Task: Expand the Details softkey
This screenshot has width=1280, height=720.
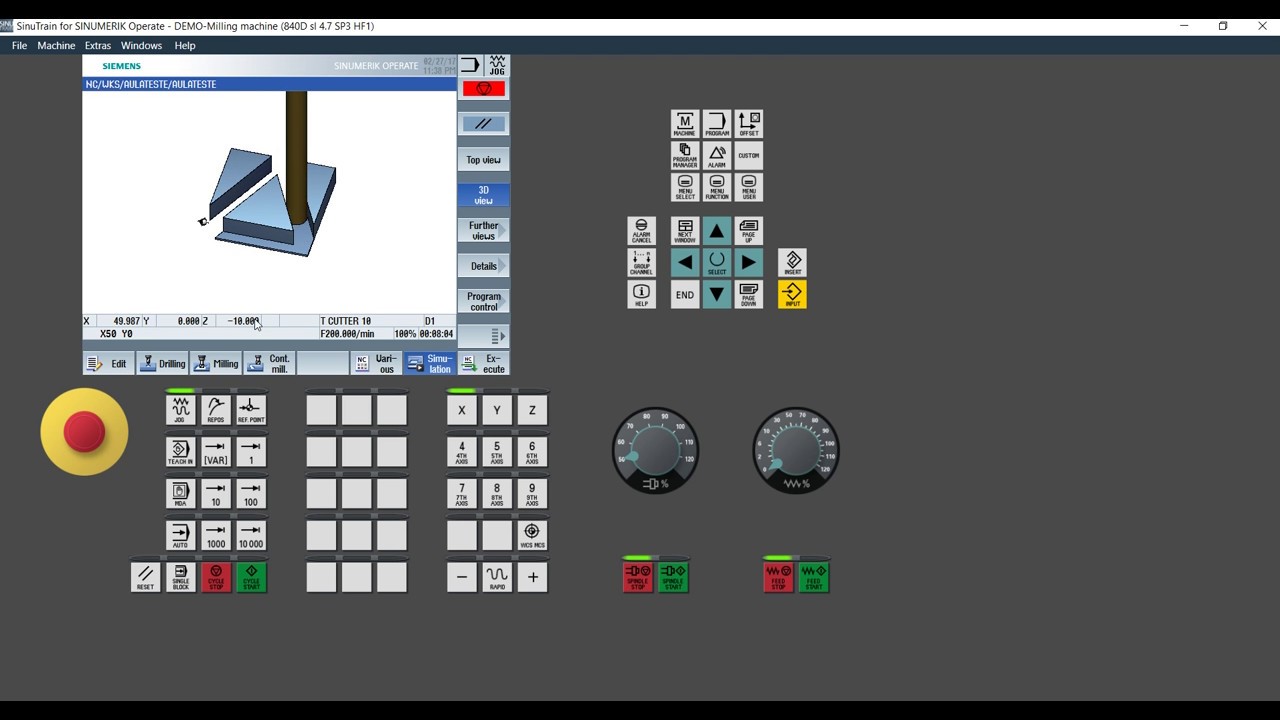Action: coord(484,266)
